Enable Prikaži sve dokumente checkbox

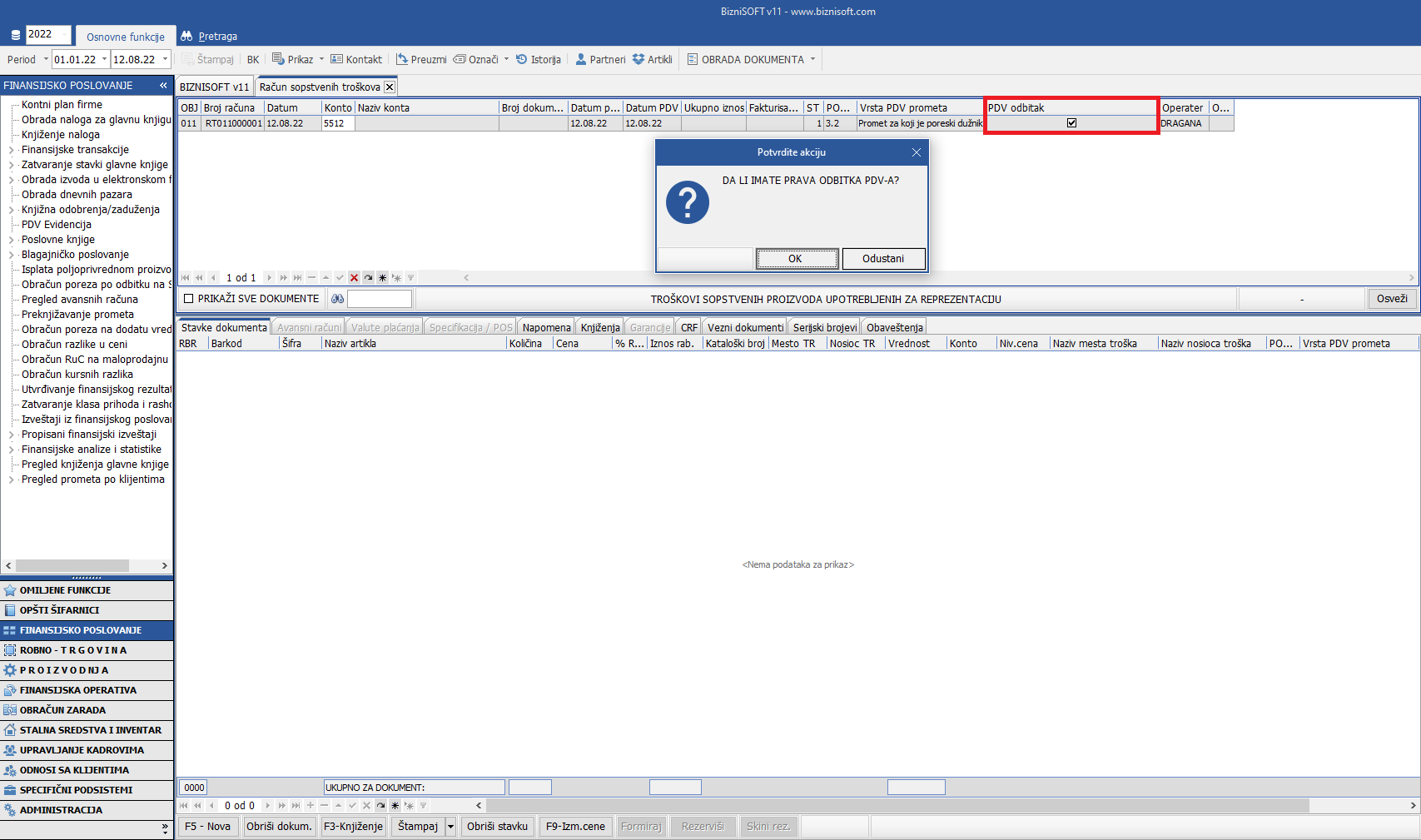click(189, 299)
